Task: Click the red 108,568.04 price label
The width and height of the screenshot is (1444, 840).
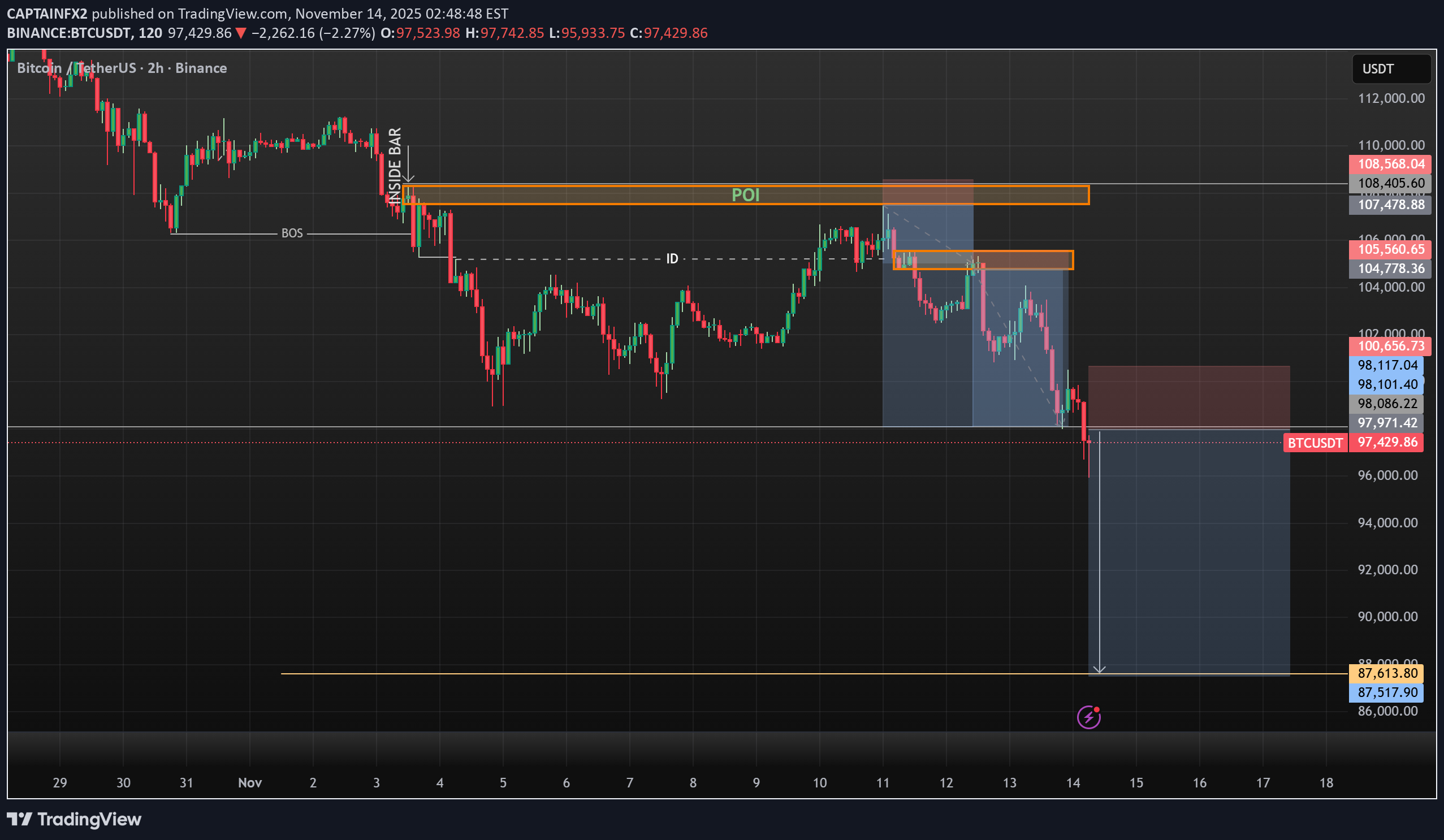Action: (1390, 164)
